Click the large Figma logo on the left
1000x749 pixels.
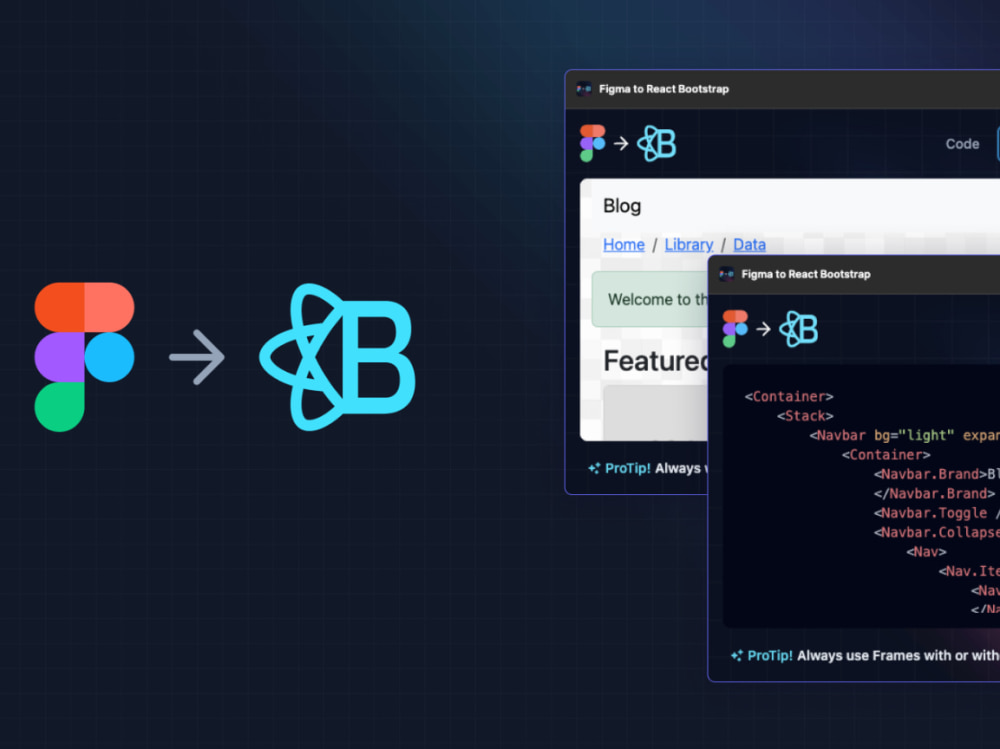click(x=84, y=357)
